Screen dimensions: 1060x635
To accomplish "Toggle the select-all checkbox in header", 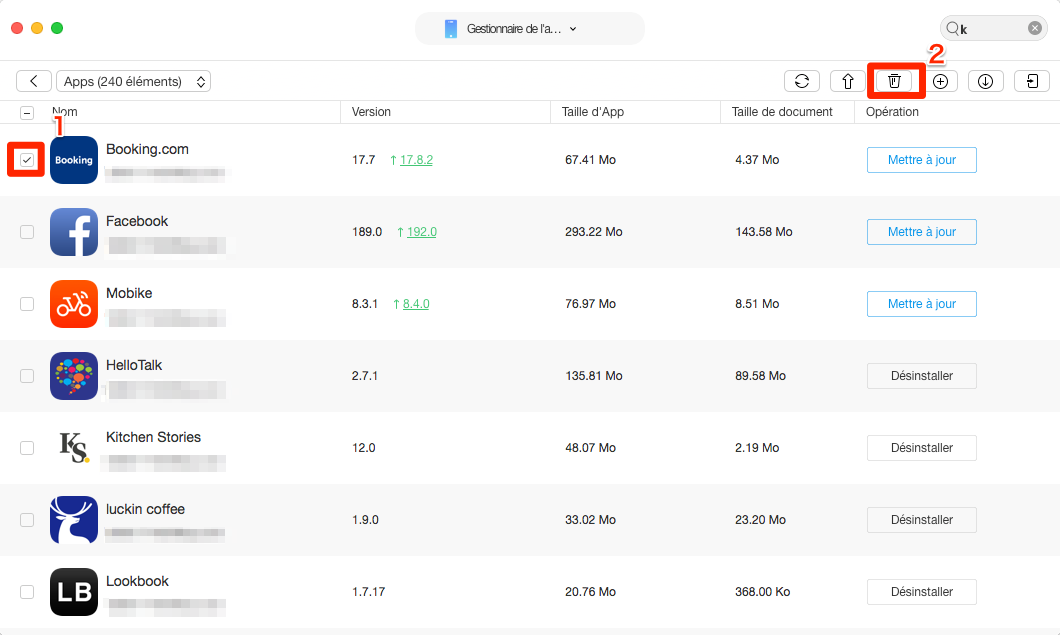I will click(x=27, y=113).
